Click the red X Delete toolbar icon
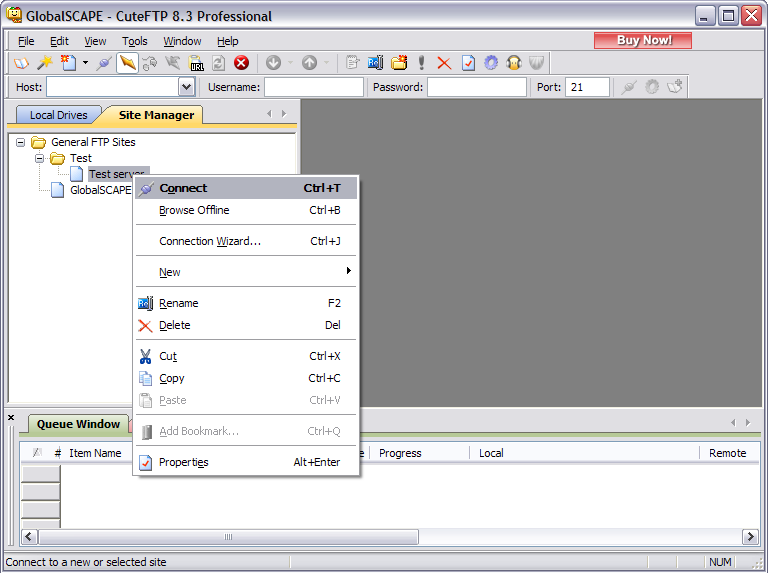Screen dimensions: 768x573 444,63
